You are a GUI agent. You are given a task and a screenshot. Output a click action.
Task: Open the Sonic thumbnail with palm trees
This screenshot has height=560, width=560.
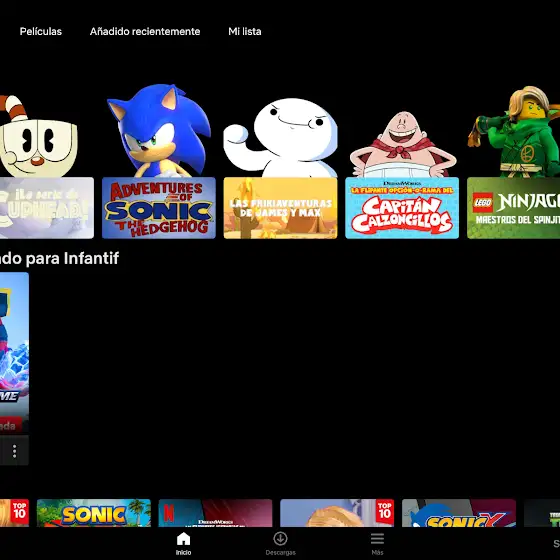tap(94, 513)
